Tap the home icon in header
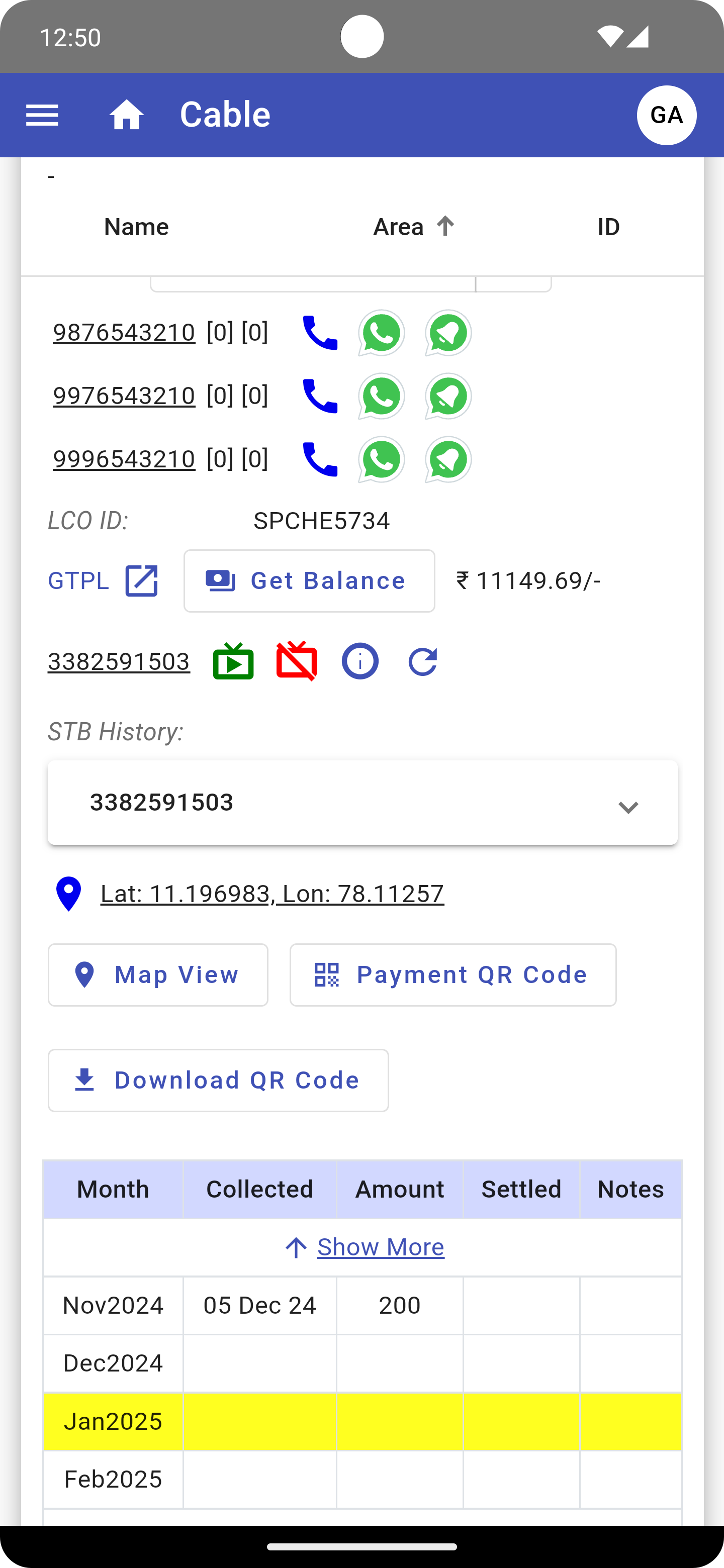The width and height of the screenshot is (724, 1568). (127, 115)
